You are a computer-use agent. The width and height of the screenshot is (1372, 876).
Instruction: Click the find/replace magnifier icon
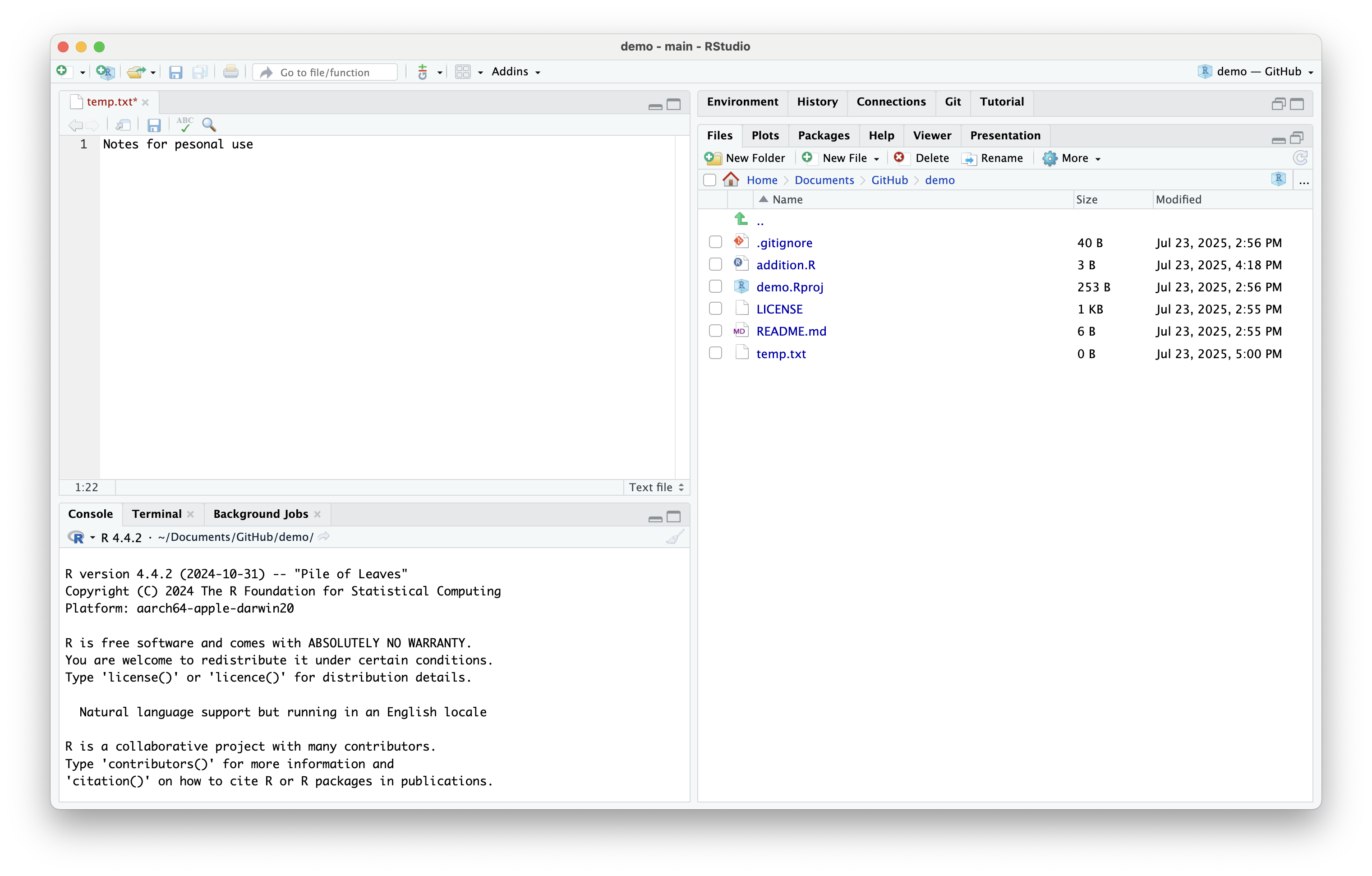(x=209, y=124)
